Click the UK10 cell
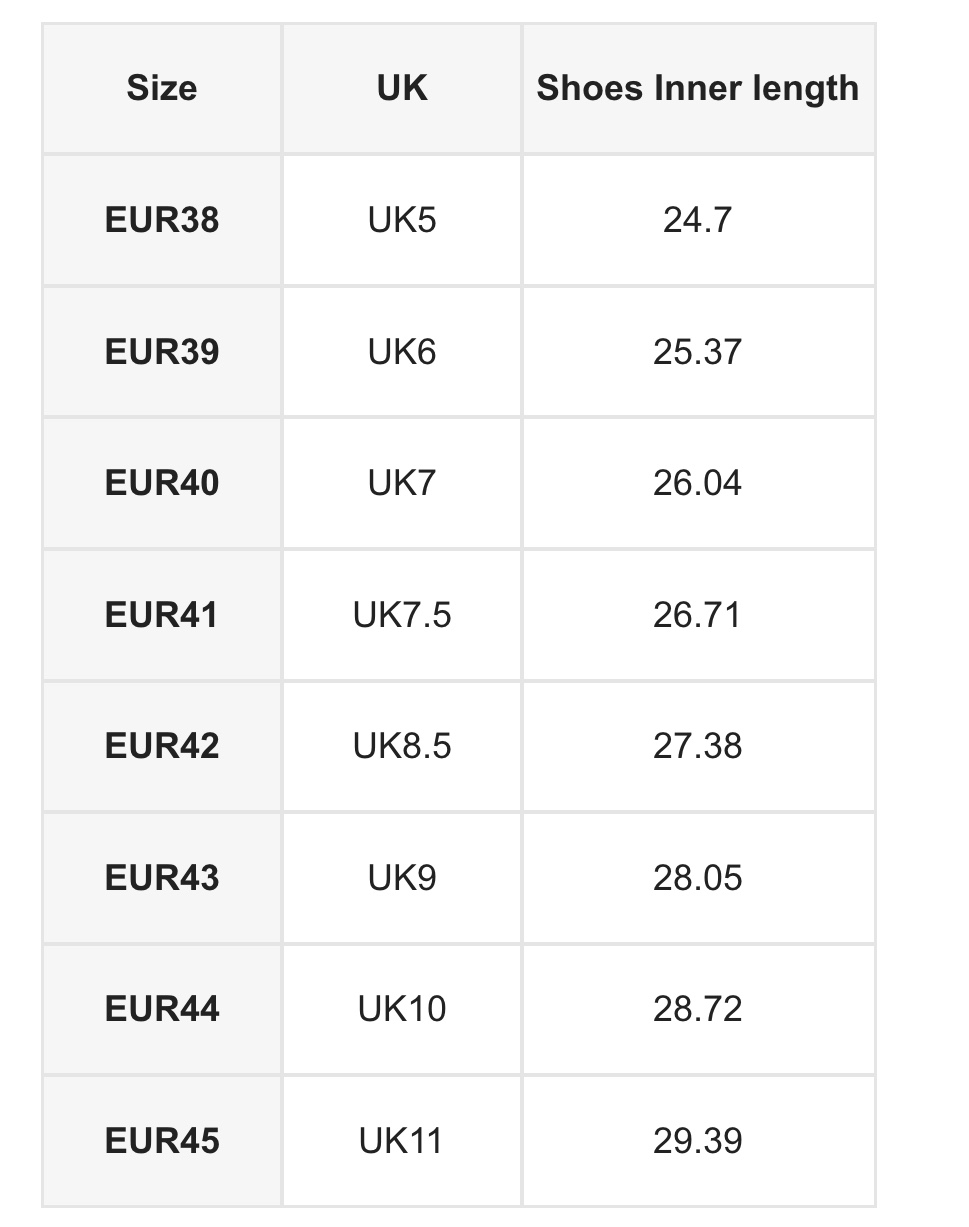969x1227 pixels. [x=402, y=1009]
